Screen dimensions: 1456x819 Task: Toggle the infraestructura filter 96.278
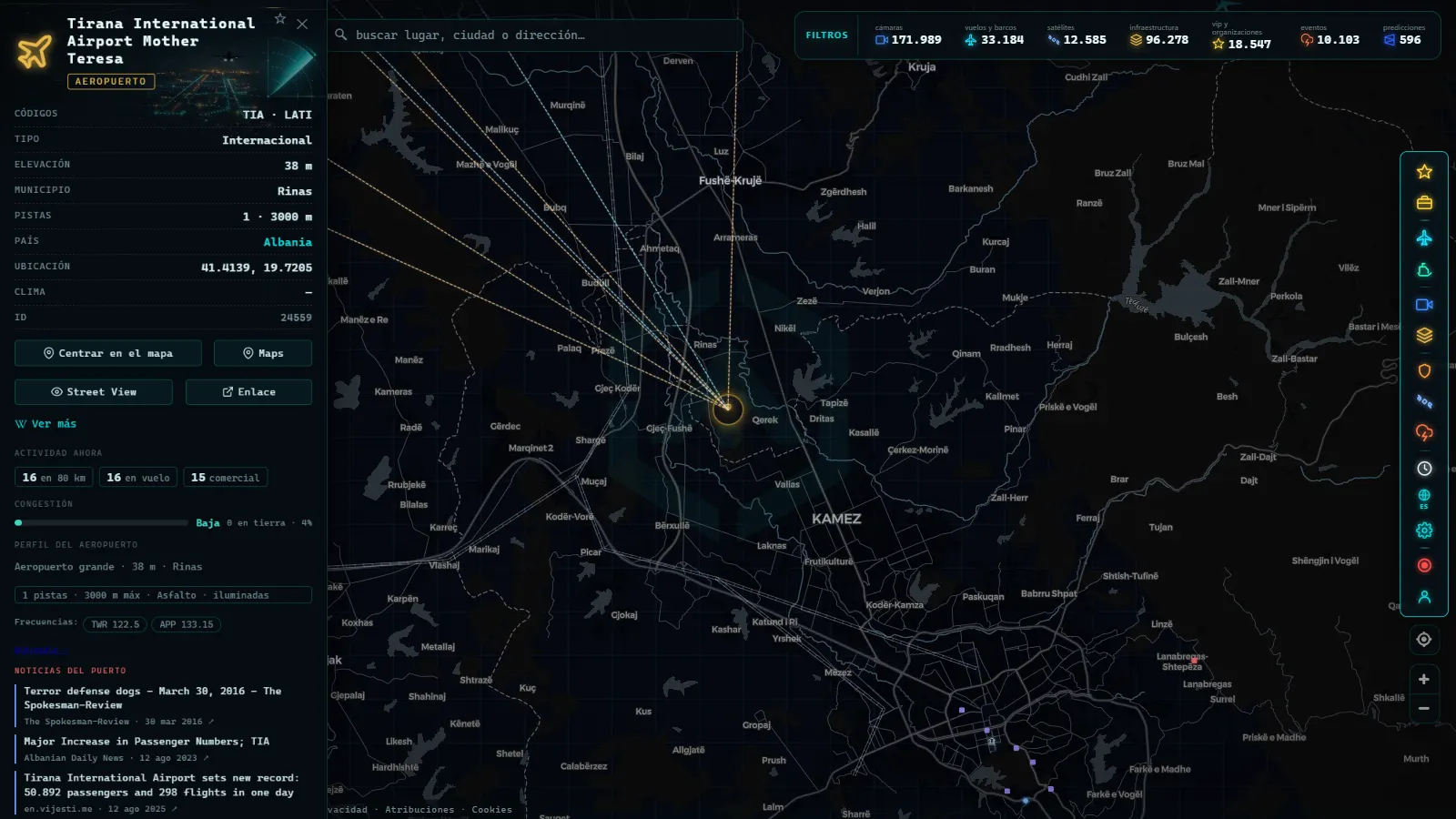(1159, 35)
